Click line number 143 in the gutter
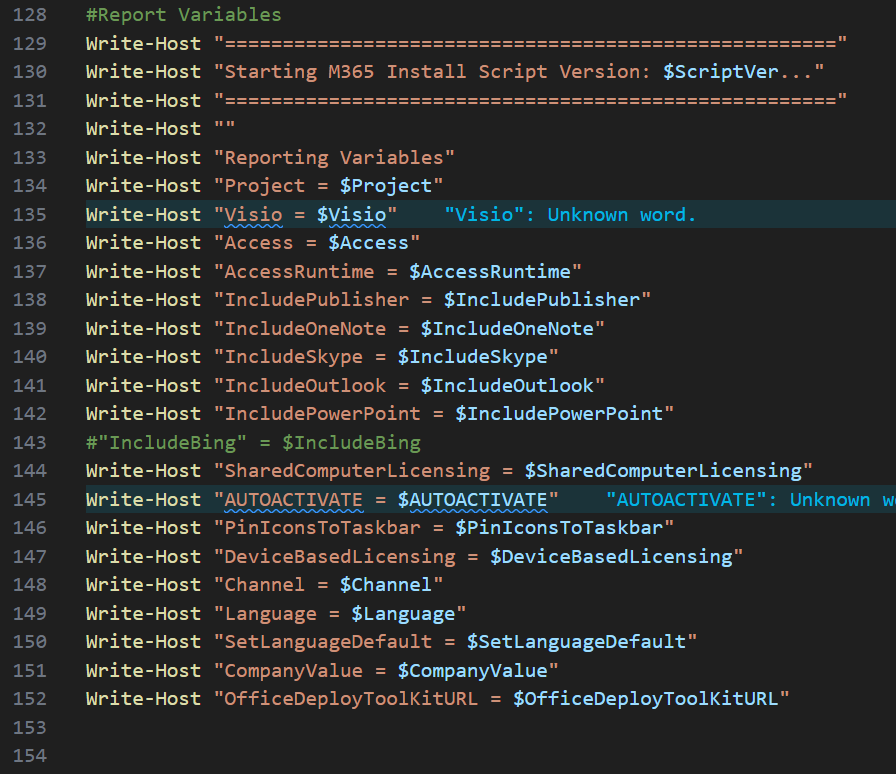The height and width of the screenshot is (774, 896). click(30, 442)
